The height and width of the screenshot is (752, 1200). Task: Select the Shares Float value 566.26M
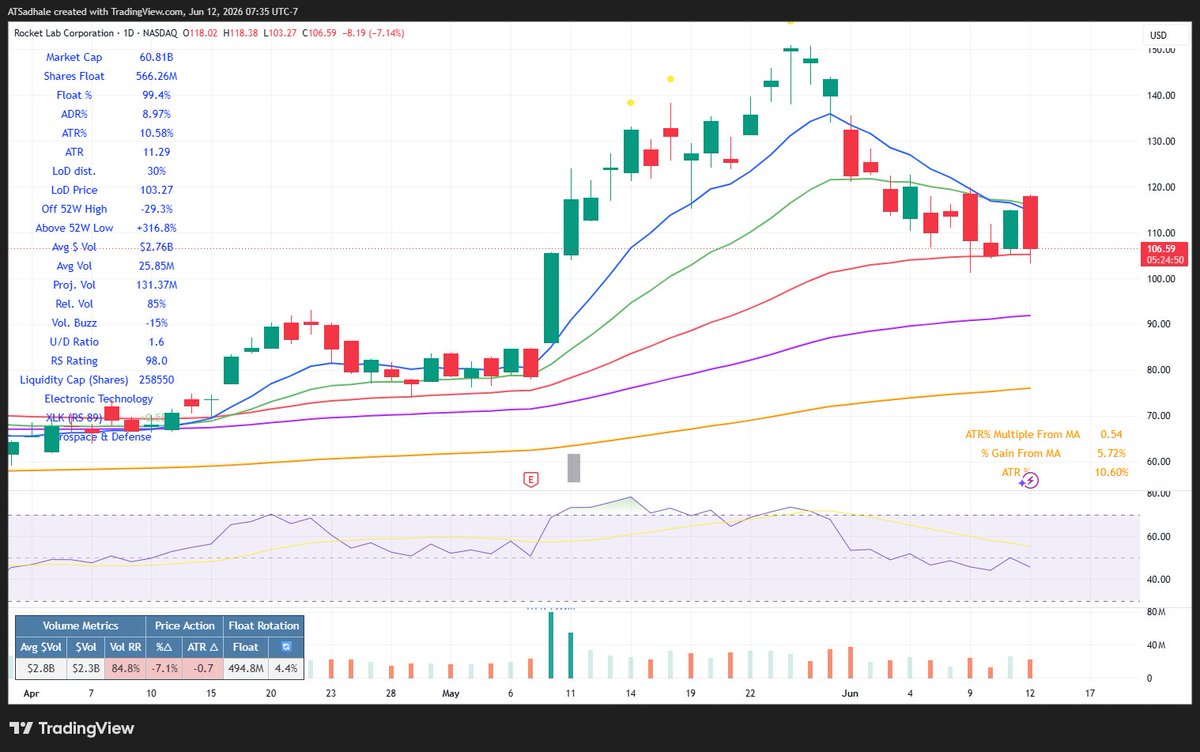coord(158,76)
